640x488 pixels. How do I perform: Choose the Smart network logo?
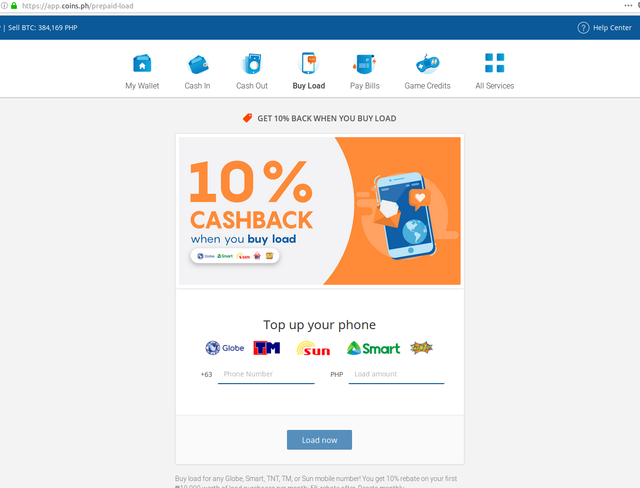click(x=373, y=348)
